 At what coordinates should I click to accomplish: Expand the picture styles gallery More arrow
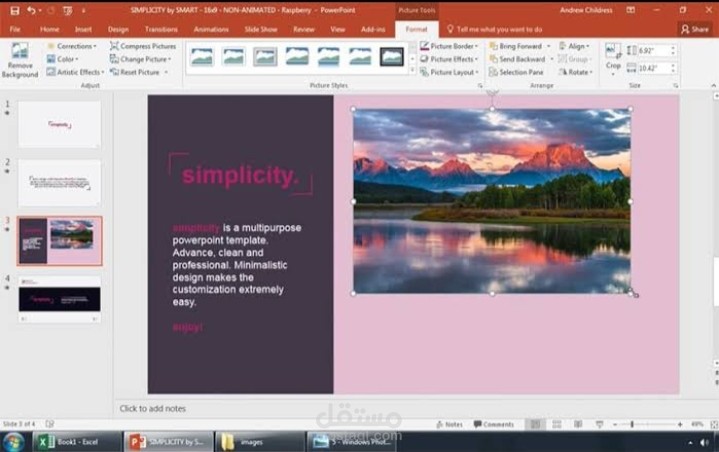[412, 70]
